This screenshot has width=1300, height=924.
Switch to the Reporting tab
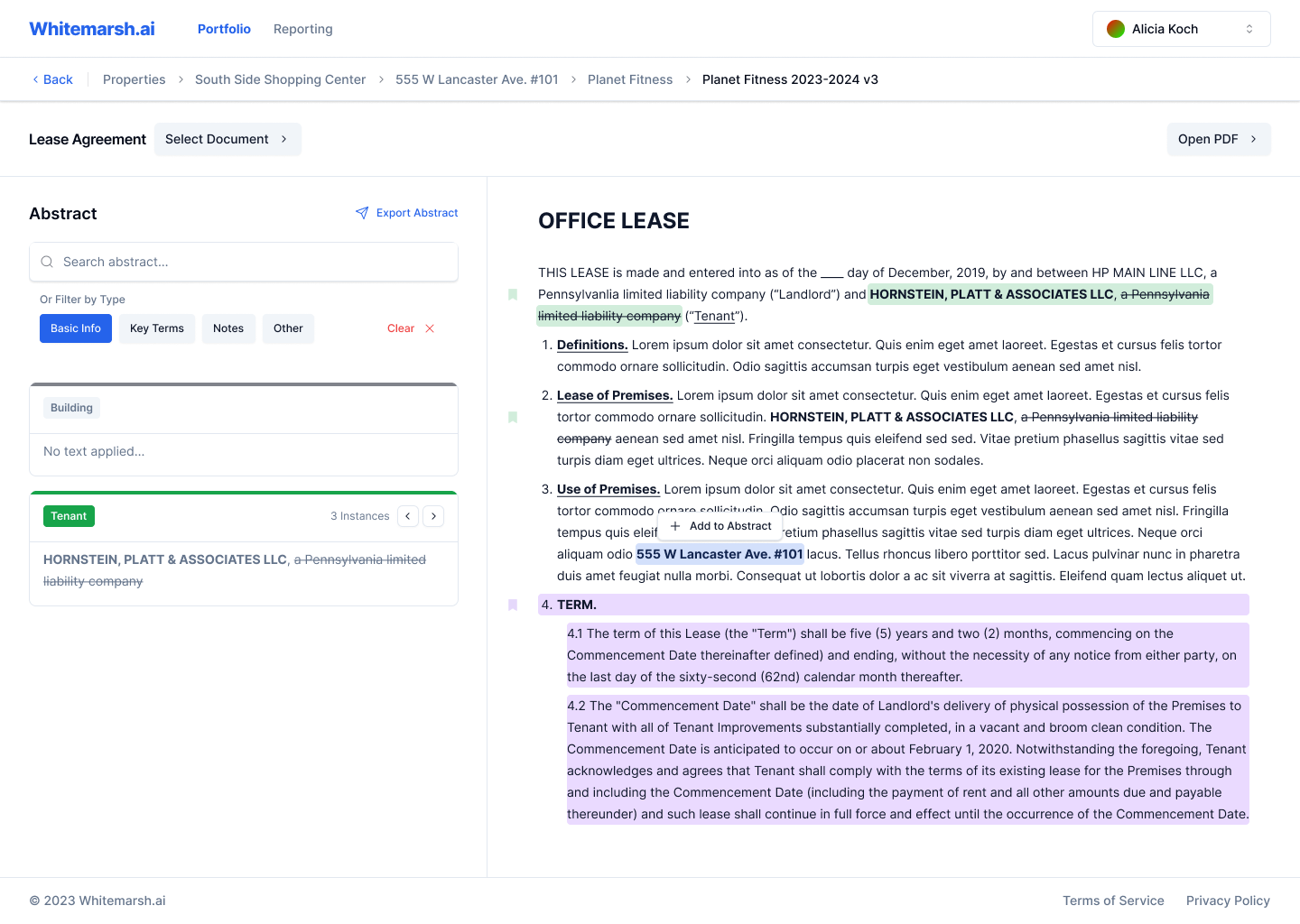pyautogui.click(x=303, y=29)
